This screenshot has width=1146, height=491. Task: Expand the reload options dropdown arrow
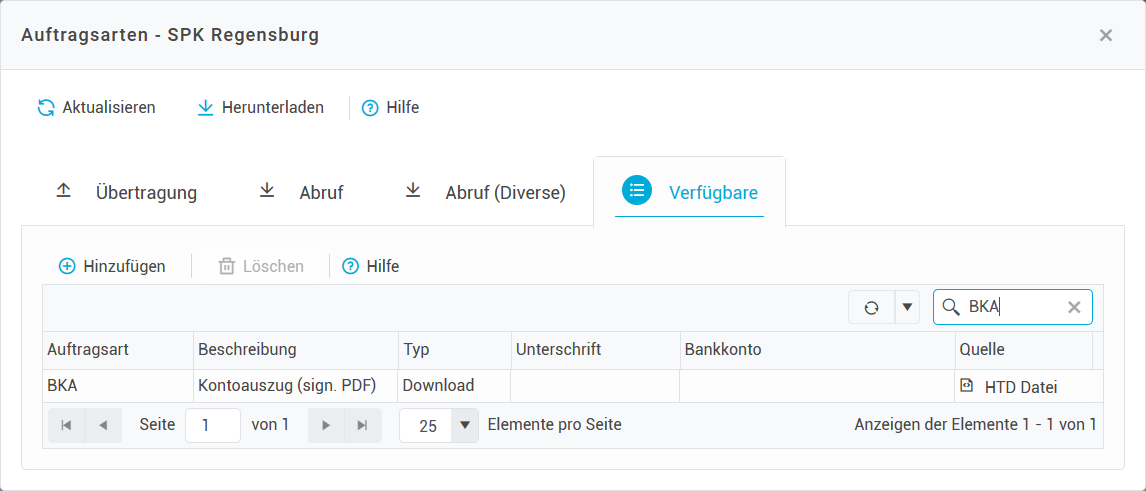907,308
